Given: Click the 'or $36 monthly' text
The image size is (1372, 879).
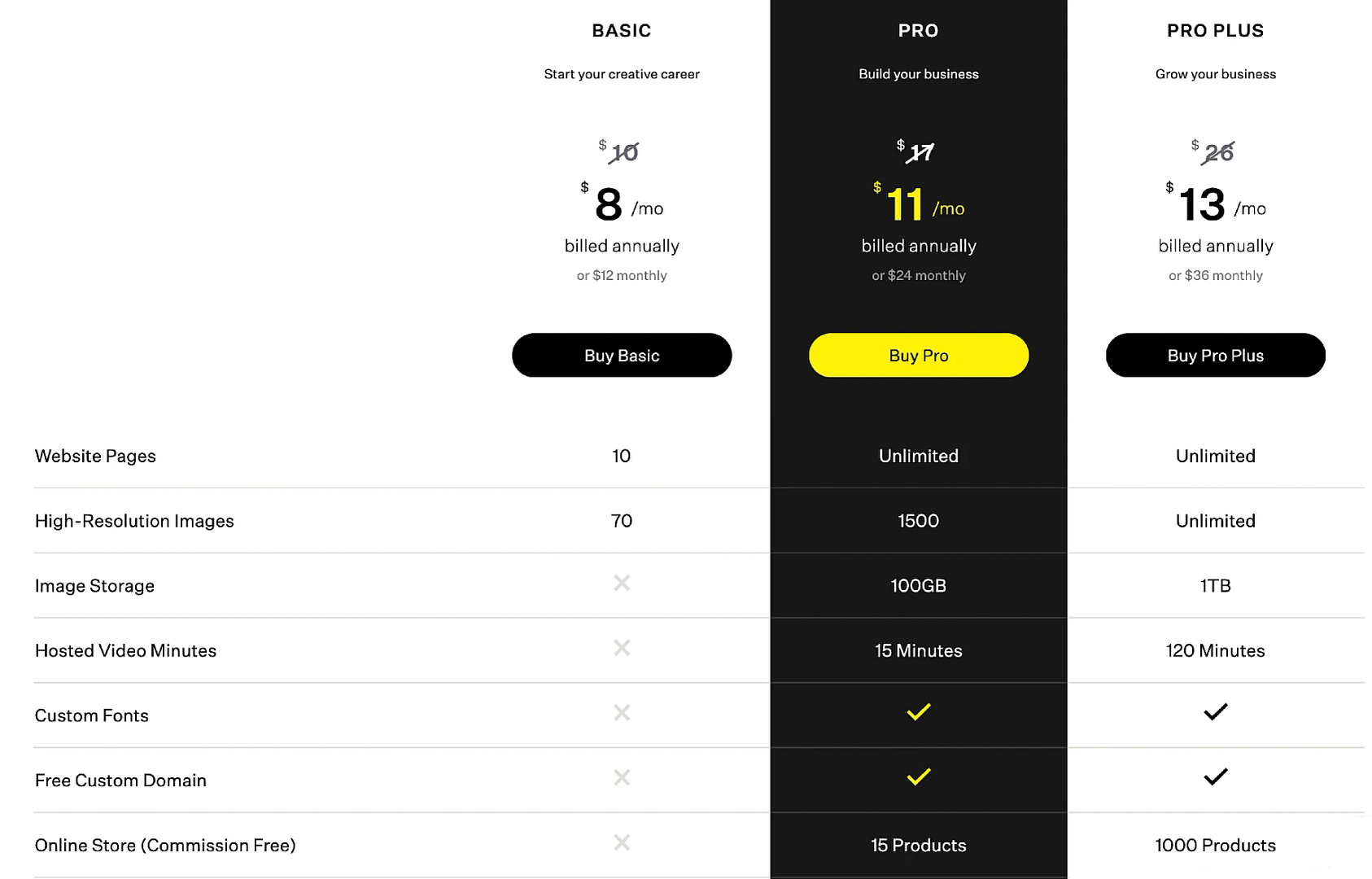Looking at the screenshot, I should (x=1216, y=275).
